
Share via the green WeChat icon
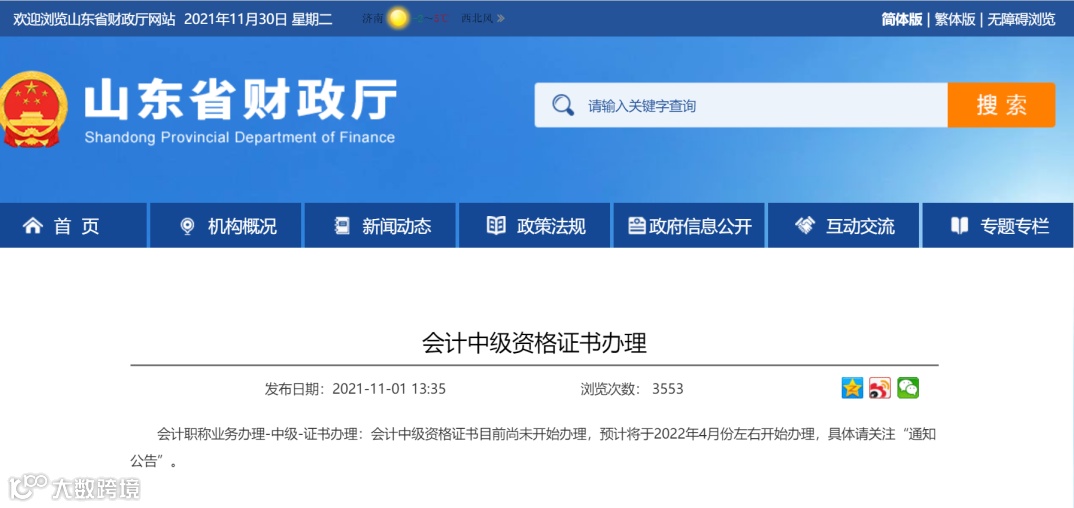click(x=908, y=388)
